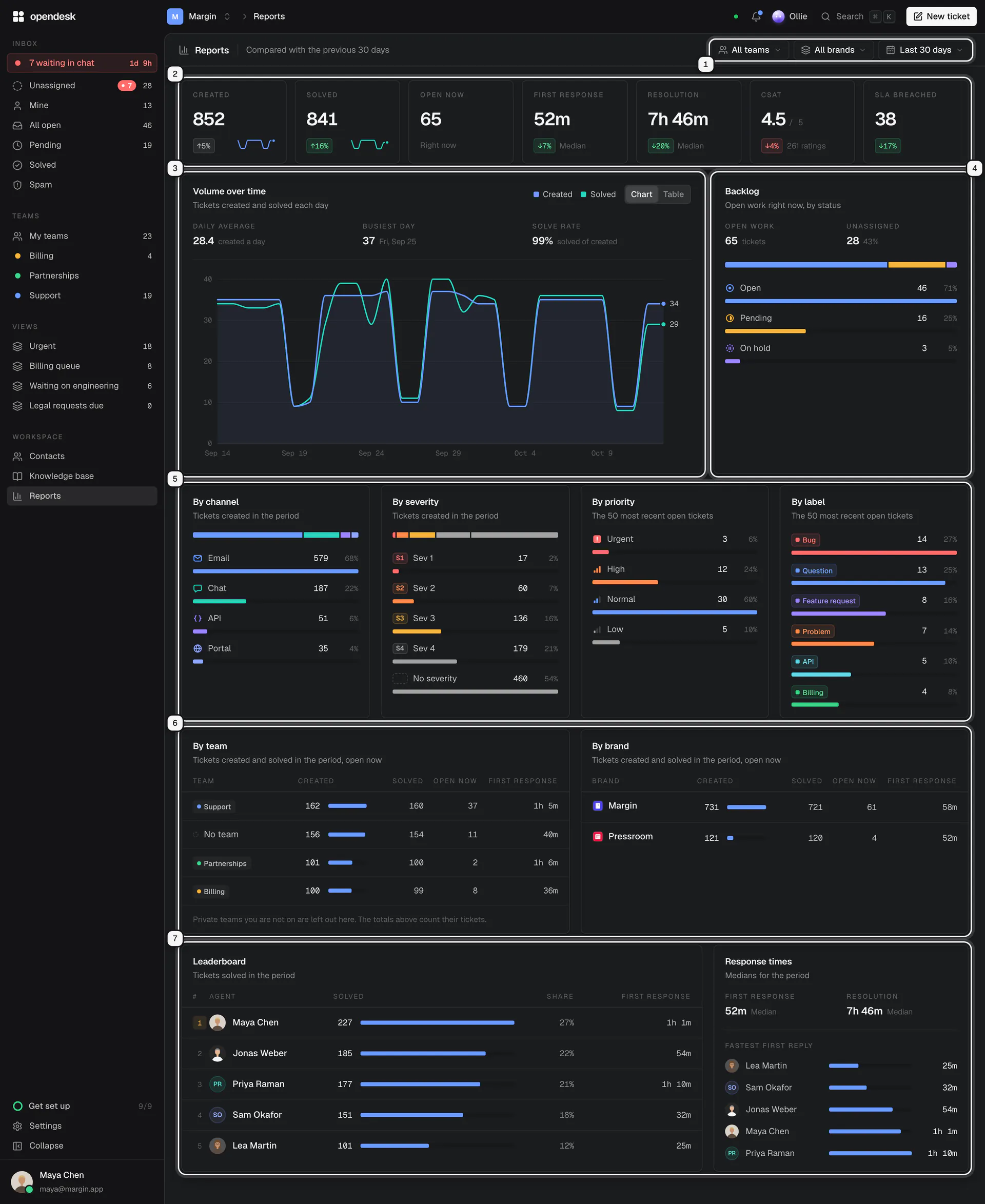
Task: Click the Get set up progress ring
Action: [17, 1106]
